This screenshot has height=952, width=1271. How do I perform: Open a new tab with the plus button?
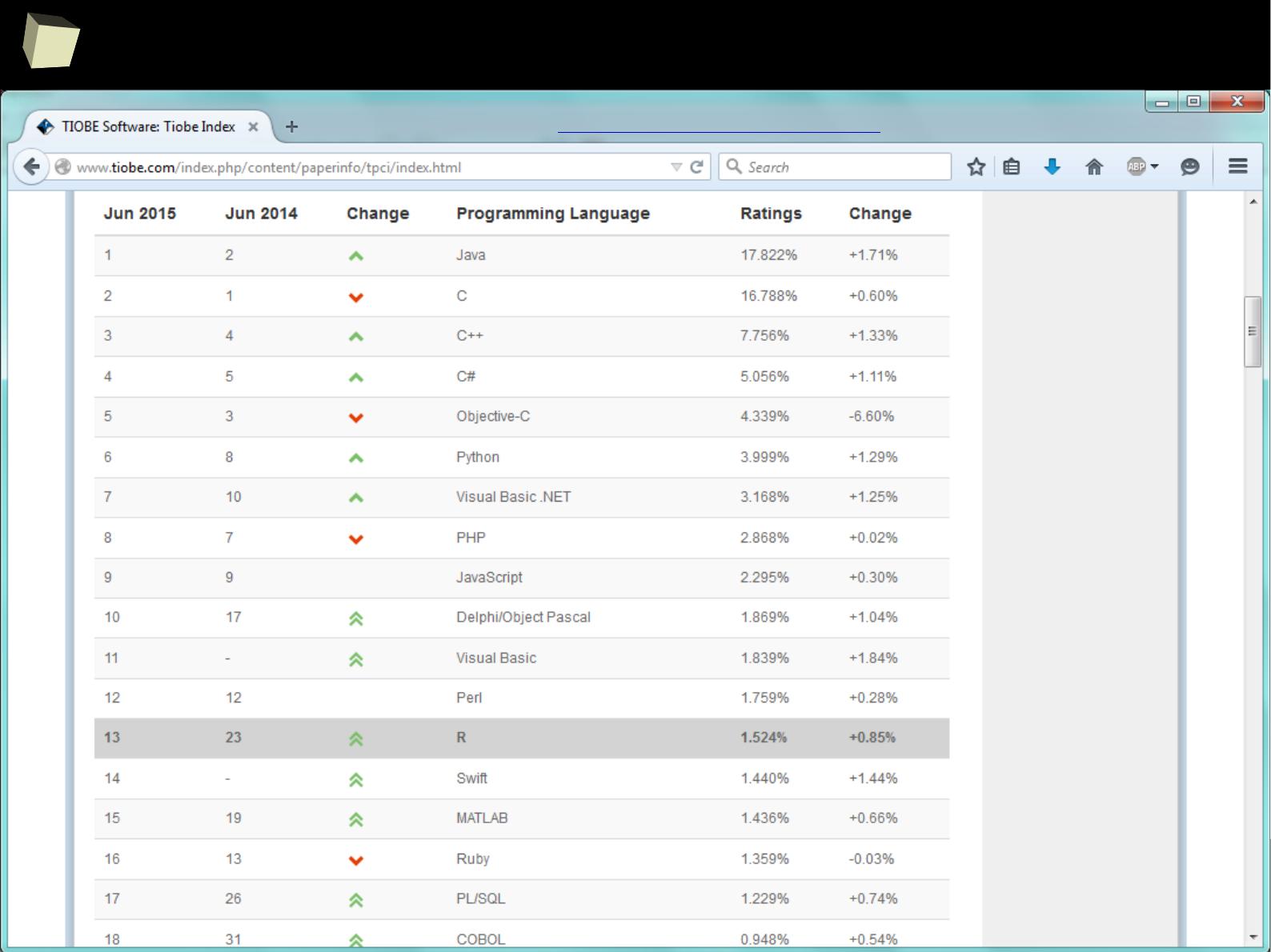292,126
